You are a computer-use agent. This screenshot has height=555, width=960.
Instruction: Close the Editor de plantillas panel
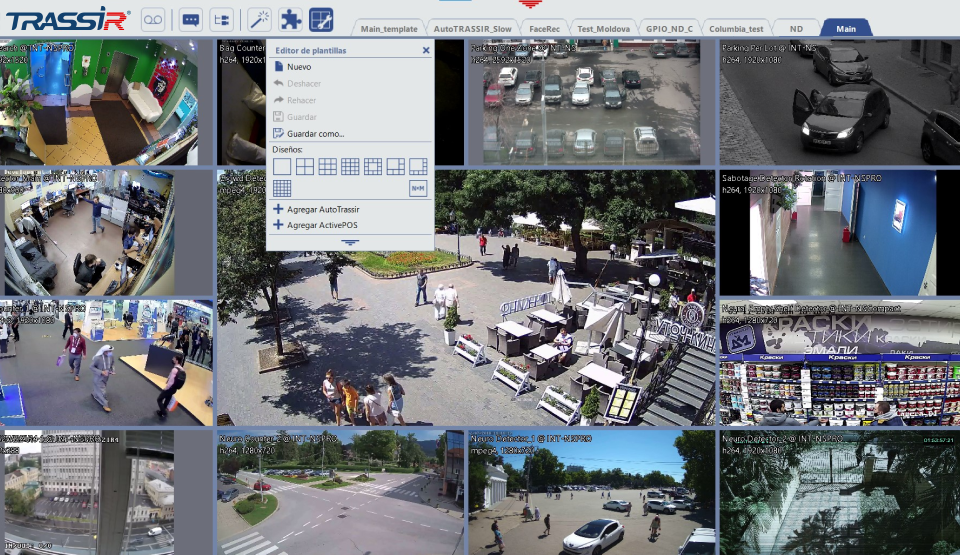tap(426, 50)
